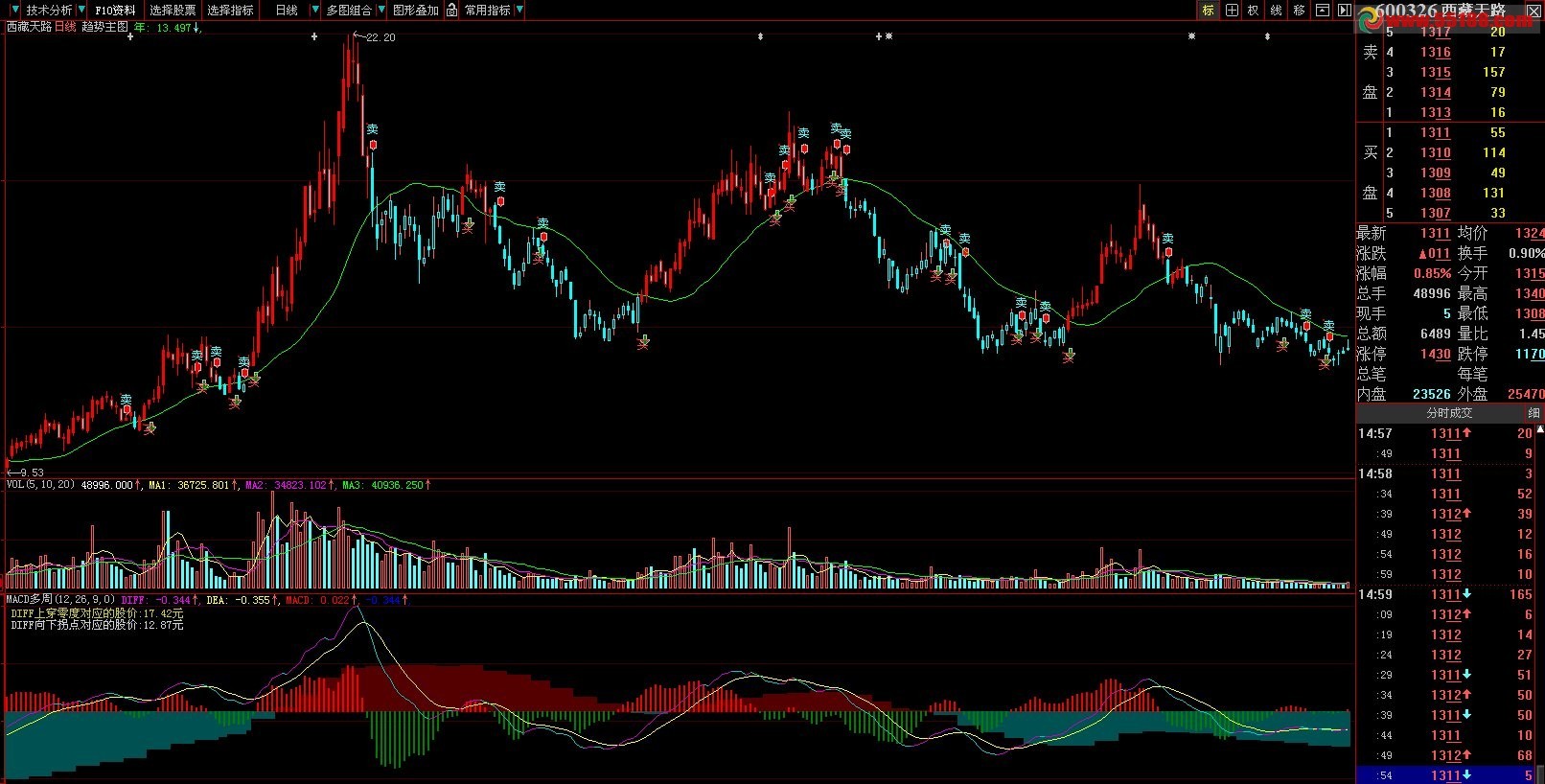Viewport: 1545px width, 784px height.
Task: Click the grid layout 田 icon
Action: pyautogui.click(x=1232, y=11)
